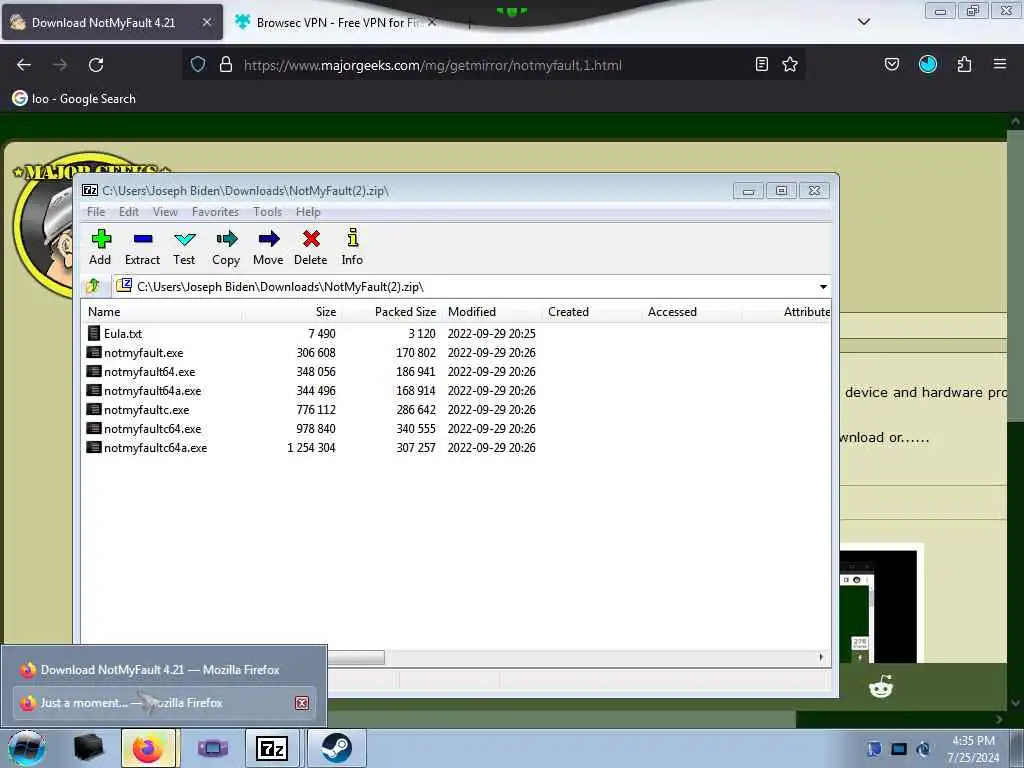Expand the 7-Zip address path dropdown
Image resolution: width=1024 pixels, height=768 pixels.
click(823, 287)
